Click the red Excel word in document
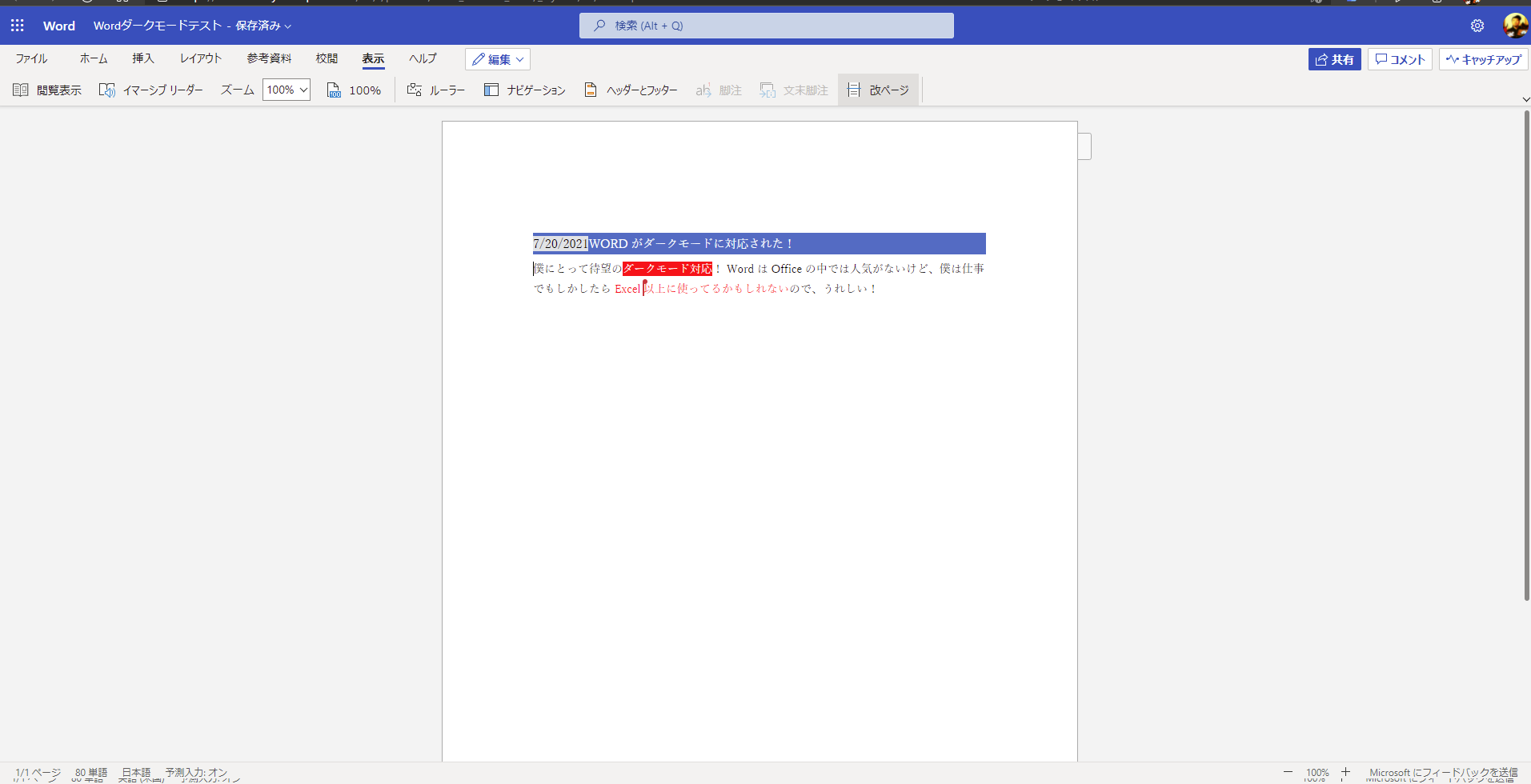Screen dimensions: 1531x784 coord(627,289)
